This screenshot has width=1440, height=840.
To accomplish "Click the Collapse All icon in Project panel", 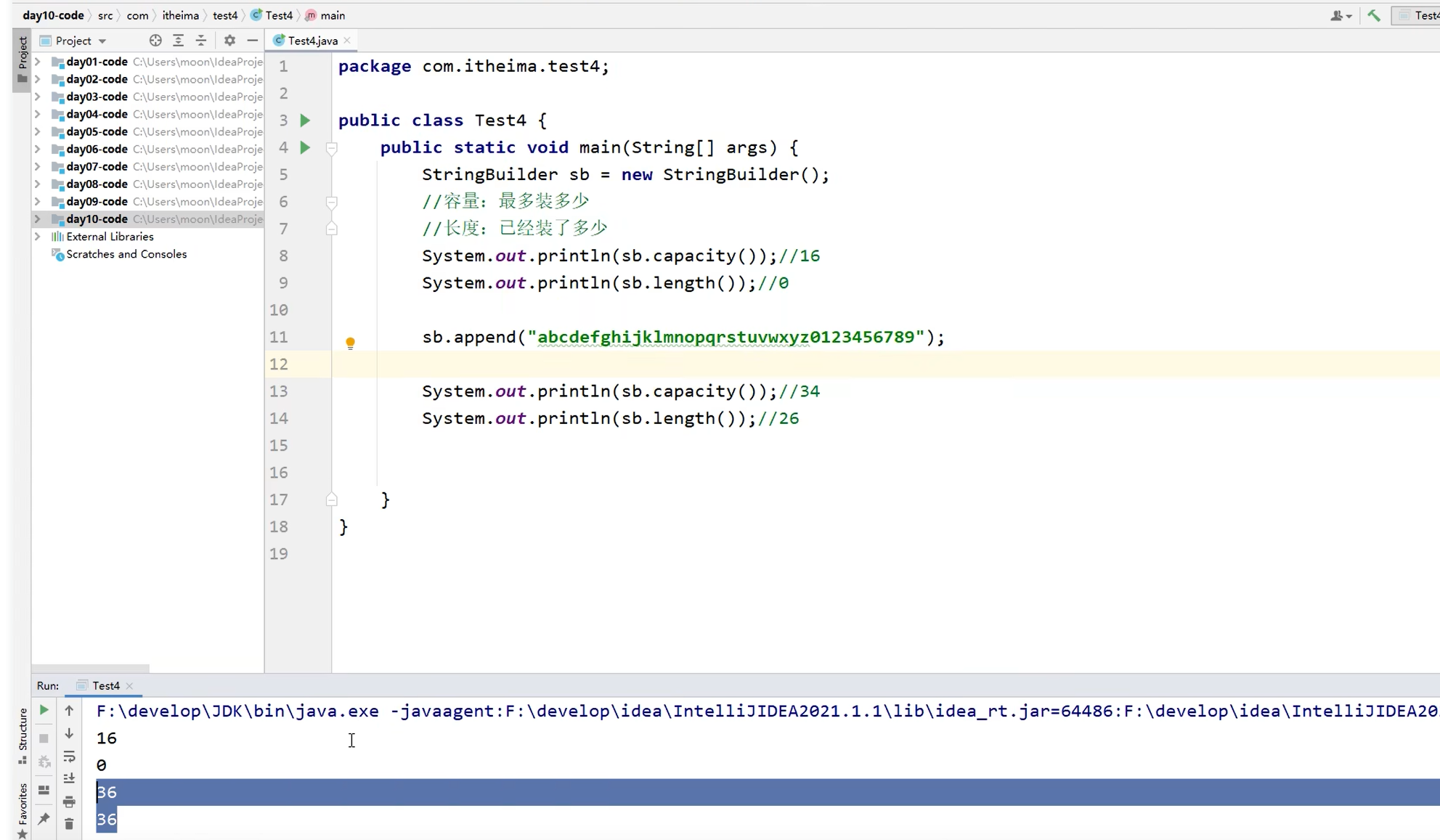I will [x=201, y=41].
